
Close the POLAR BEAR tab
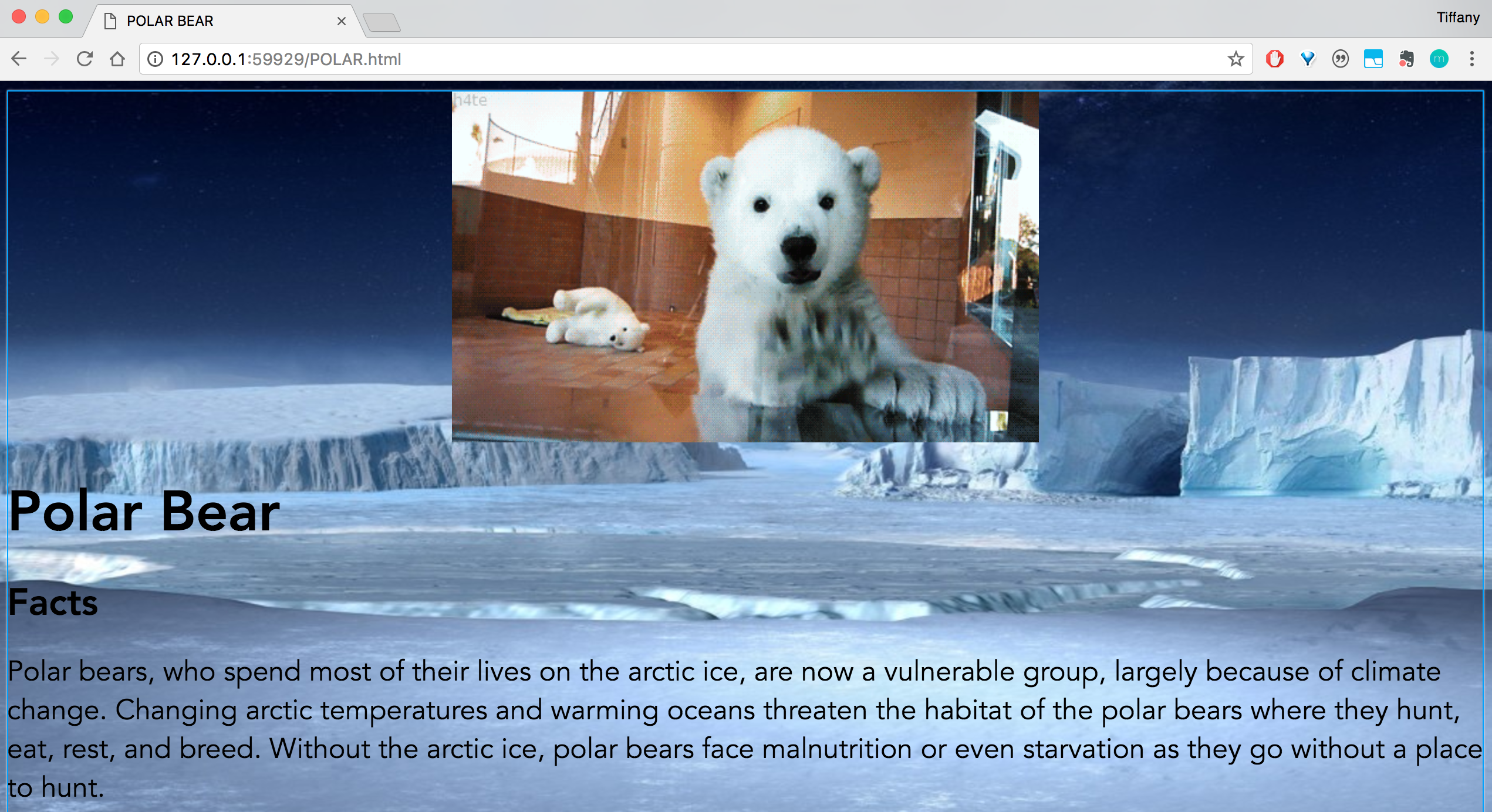coord(342,21)
